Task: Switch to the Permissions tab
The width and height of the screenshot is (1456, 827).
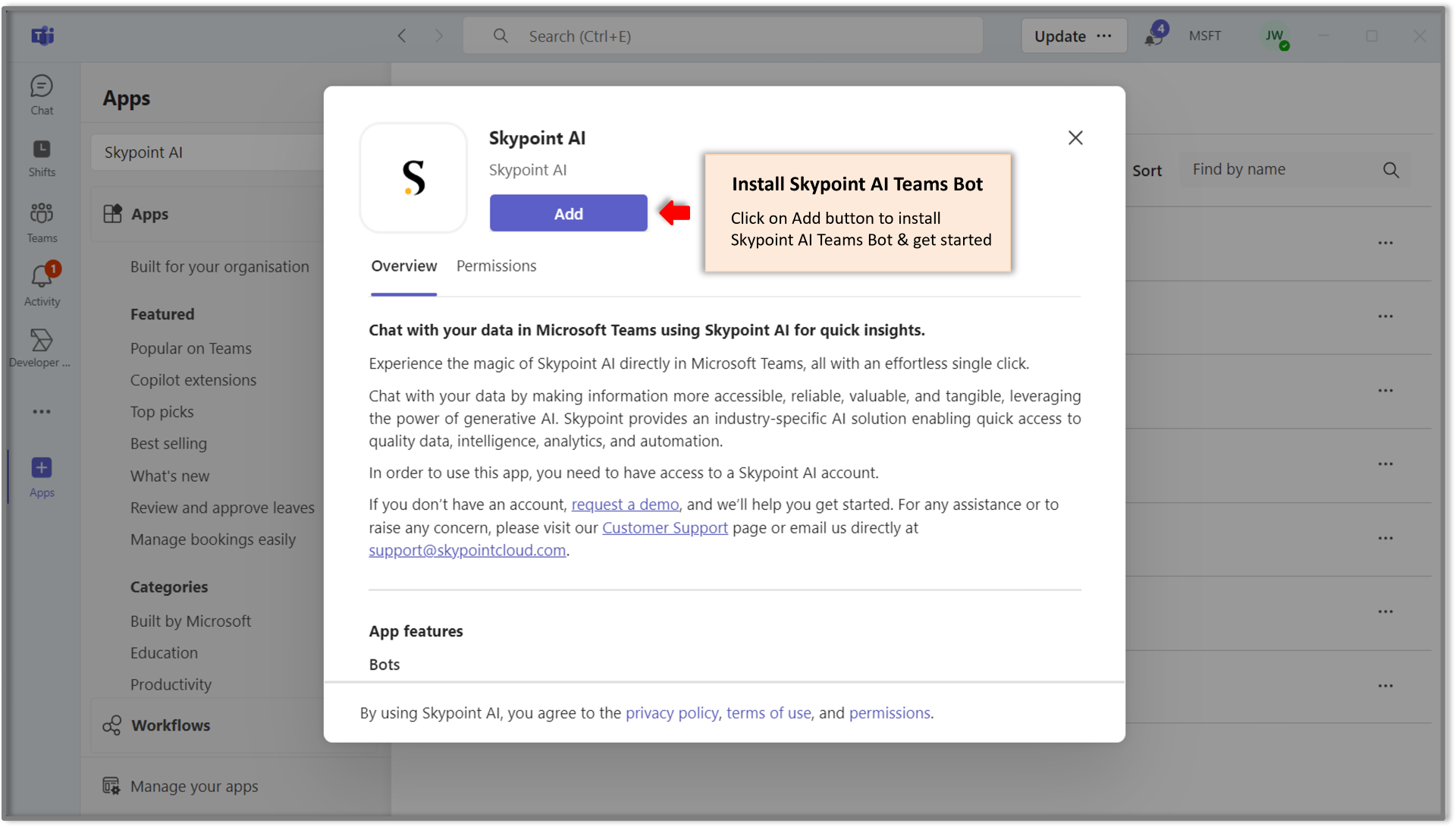Action: click(496, 266)
